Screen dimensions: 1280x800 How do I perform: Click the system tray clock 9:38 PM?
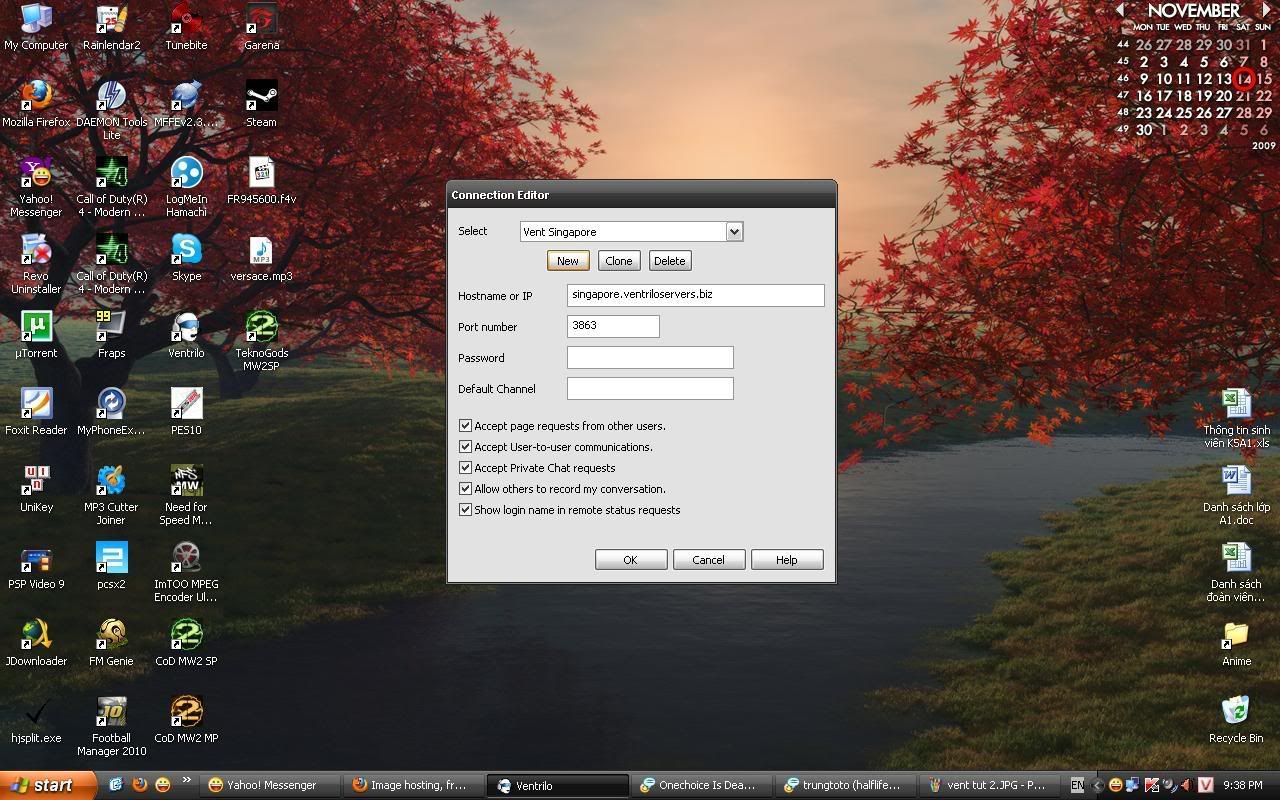pos(1242,786)
